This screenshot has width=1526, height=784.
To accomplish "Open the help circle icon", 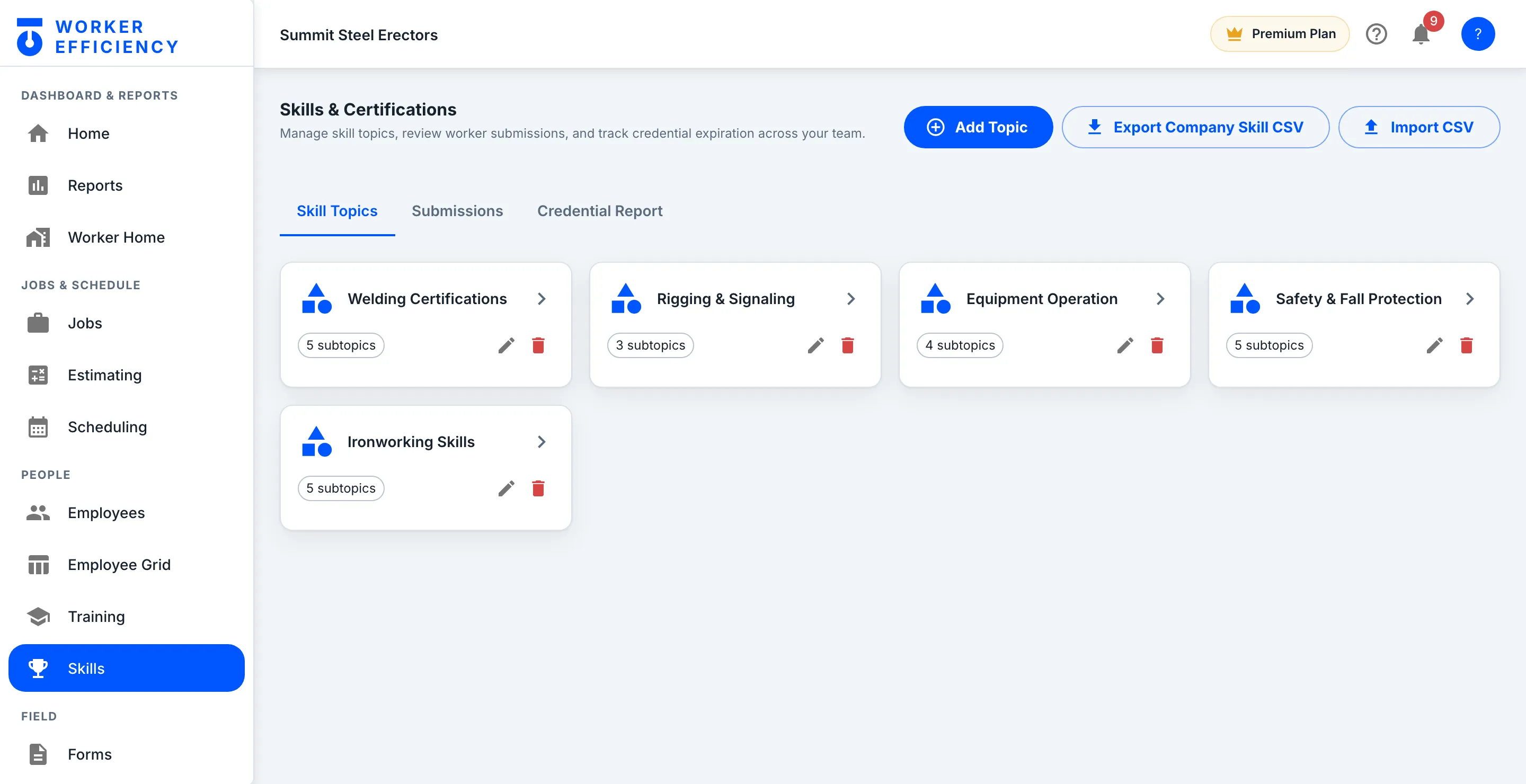I will point(1376,34).
